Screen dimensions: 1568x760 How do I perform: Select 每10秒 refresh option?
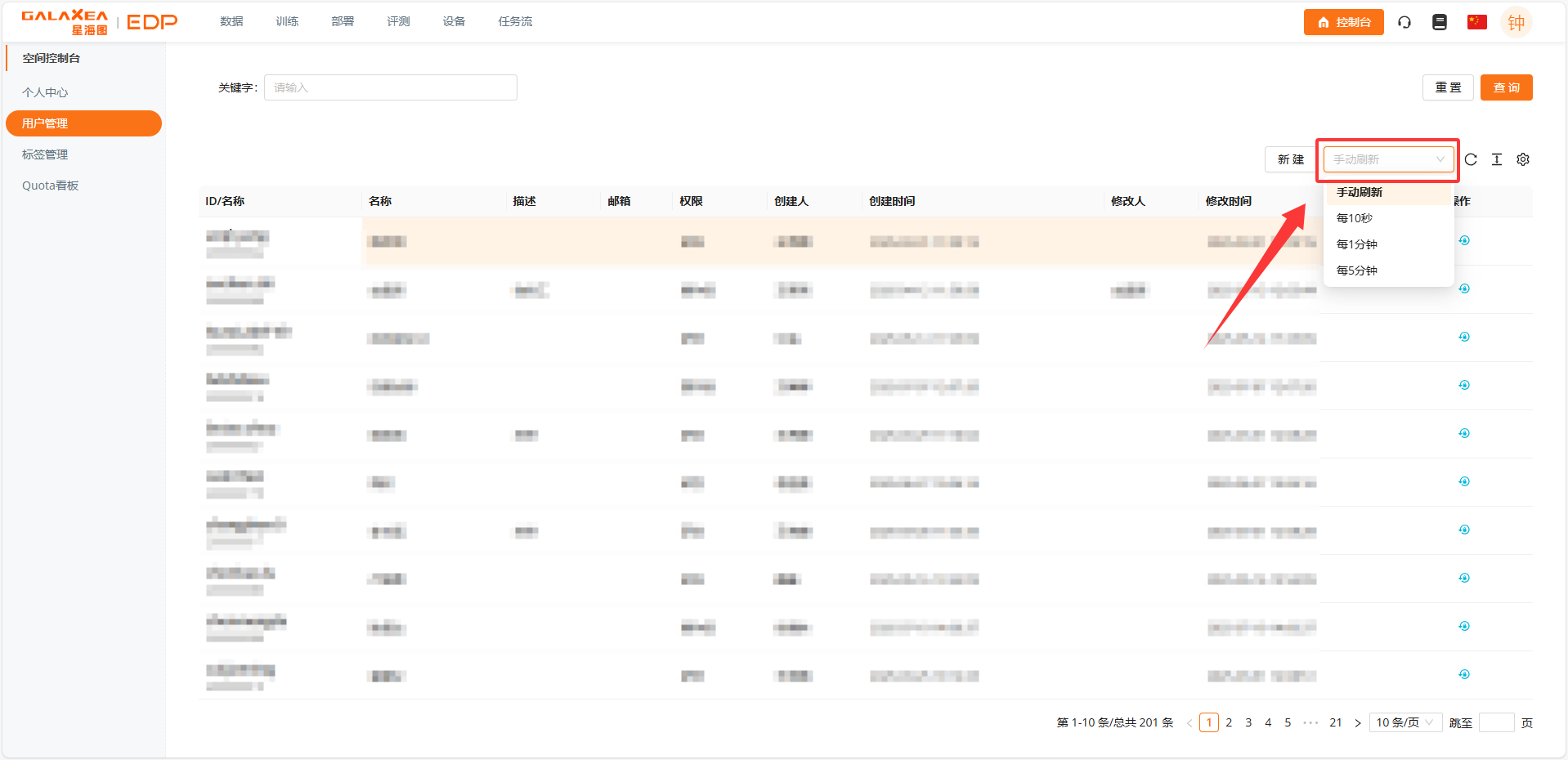(1355, 218)
